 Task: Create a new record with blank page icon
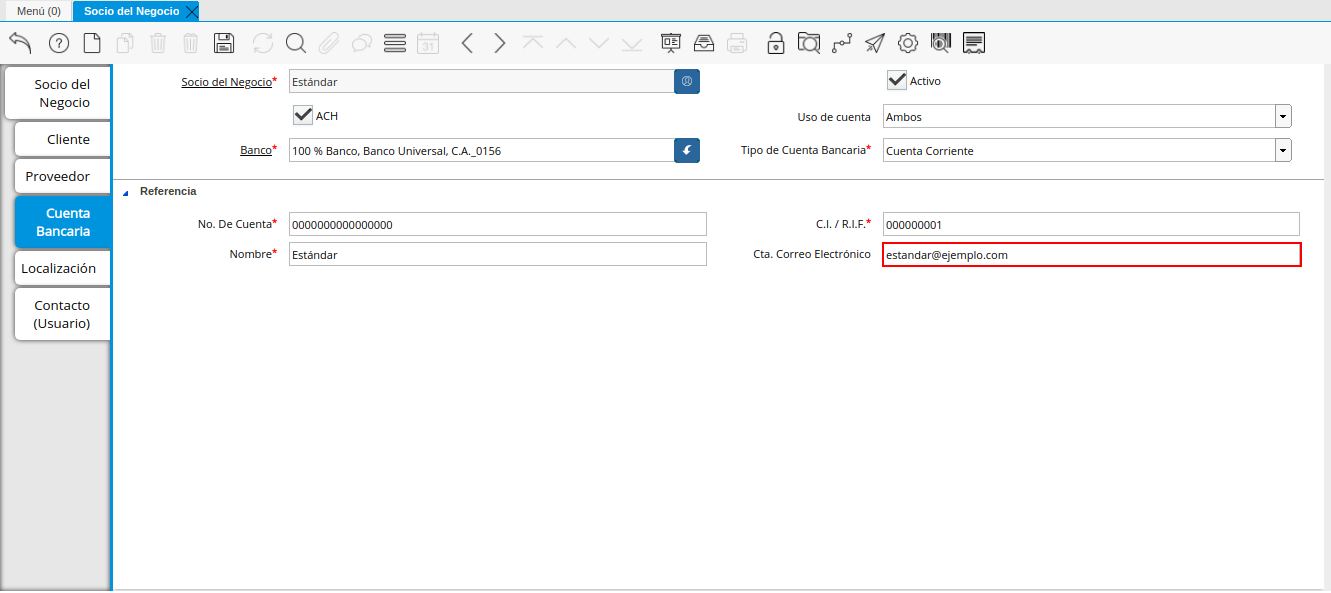(x=92, y=43)
